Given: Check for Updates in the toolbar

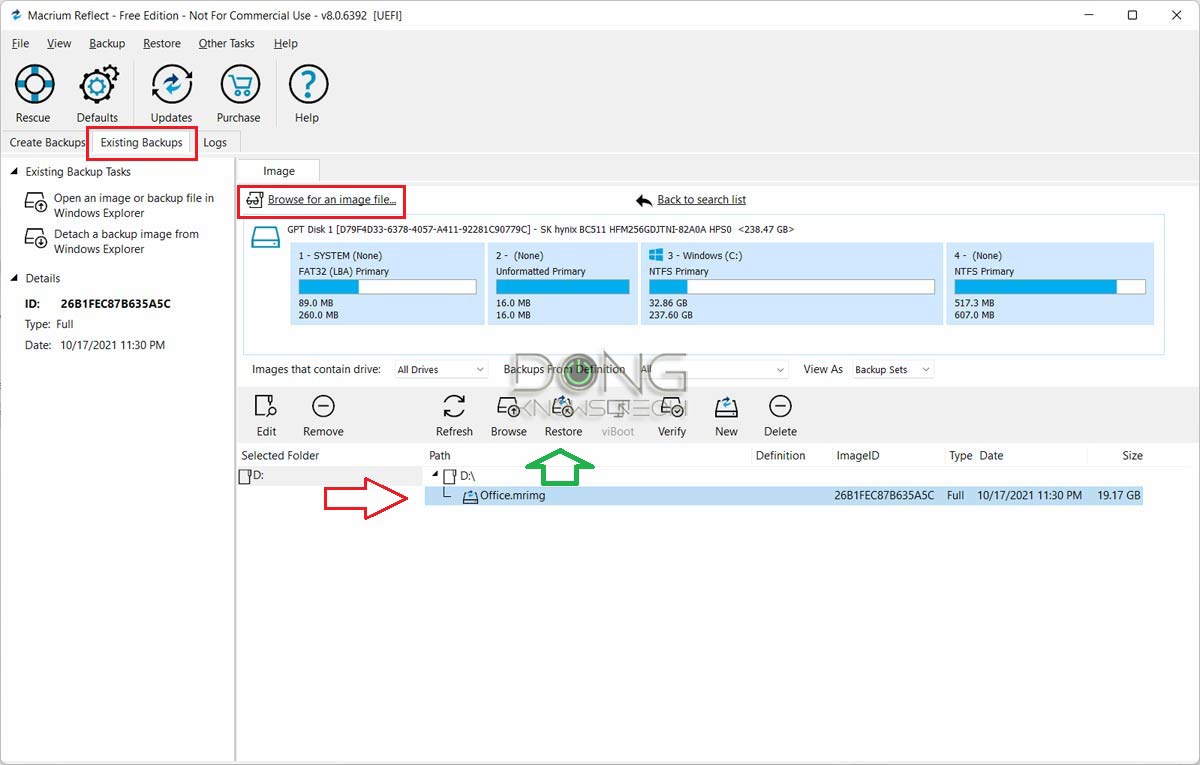Looking at the screenshot, I should [x=171, y=94].
